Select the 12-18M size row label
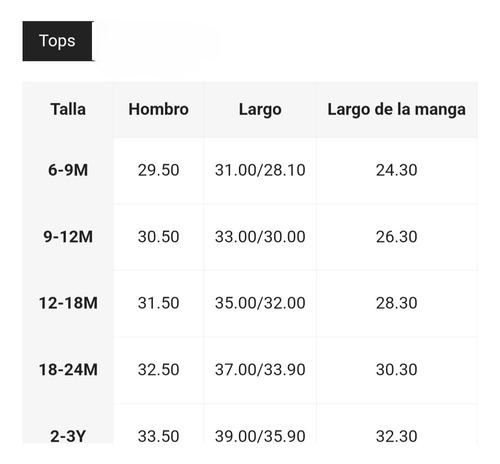Image resolution: width=500 pixels, height=464 pixels. [x=68, y=303]
